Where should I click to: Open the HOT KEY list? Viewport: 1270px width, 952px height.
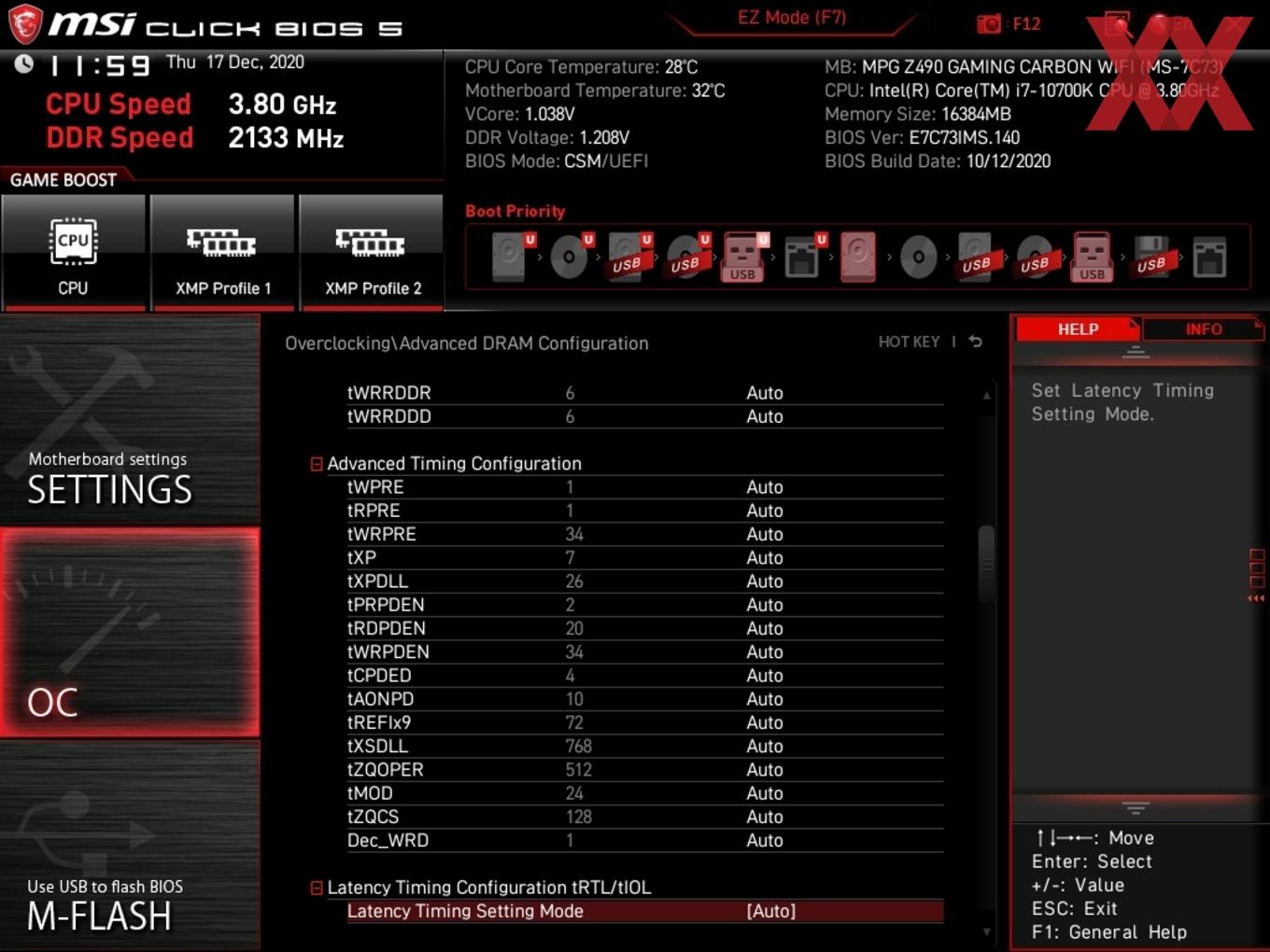click(909, 342)
